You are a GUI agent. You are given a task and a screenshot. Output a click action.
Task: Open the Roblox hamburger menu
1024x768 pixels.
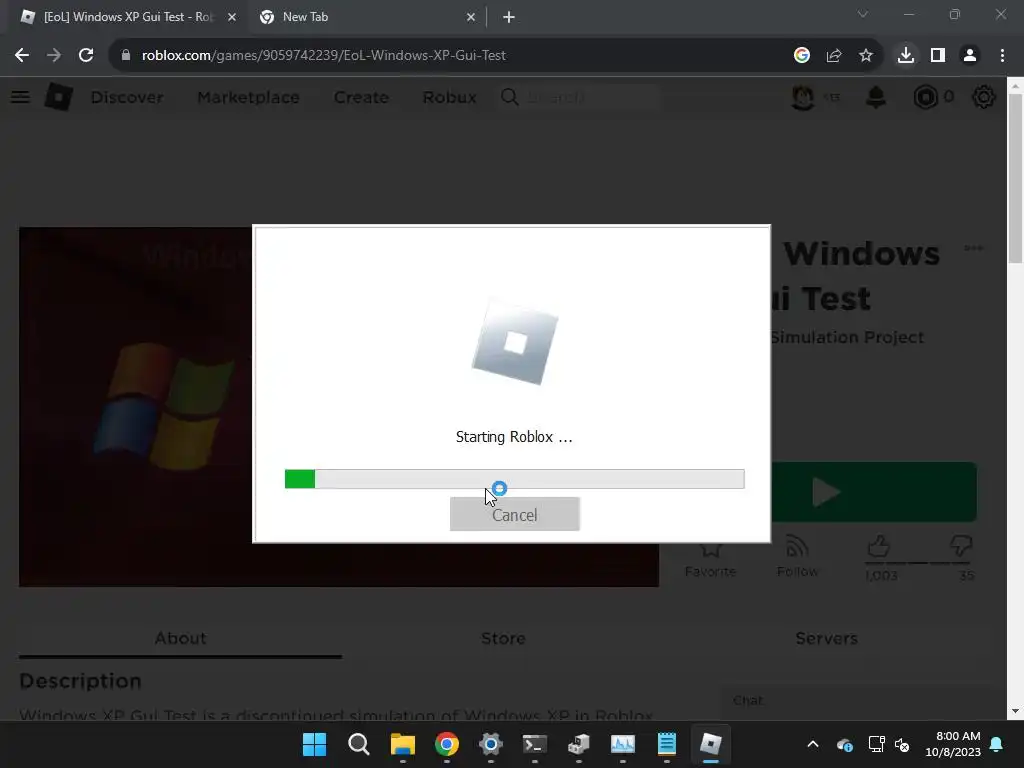tap(20, 97)
